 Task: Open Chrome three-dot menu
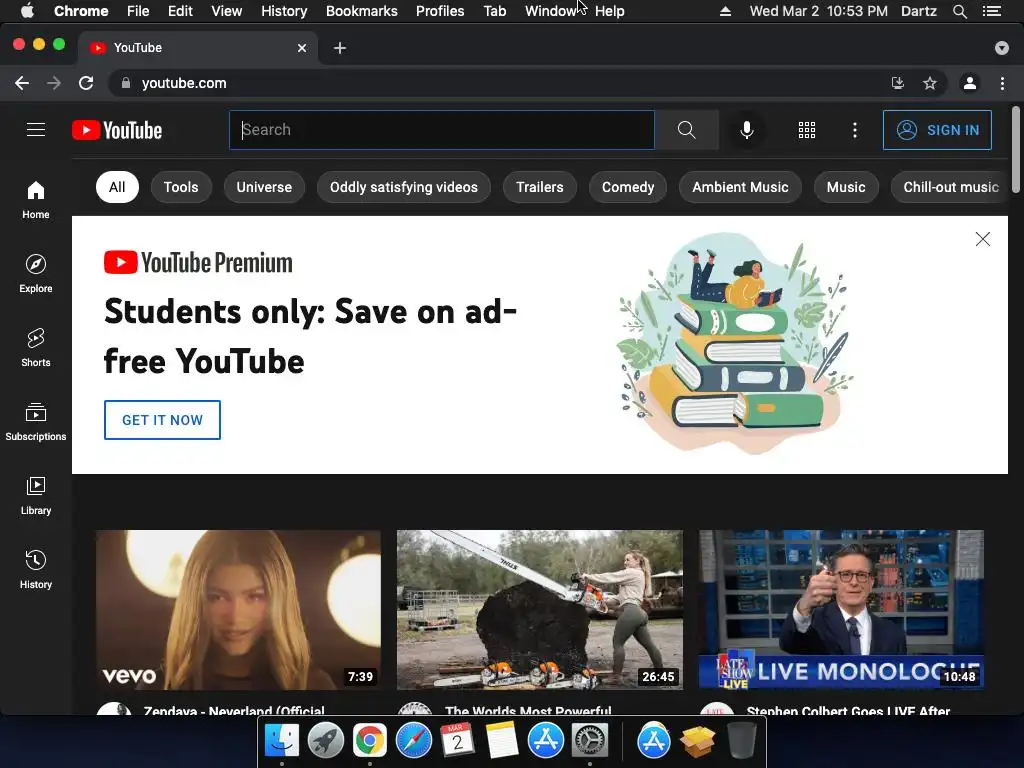coord(1002,83)
